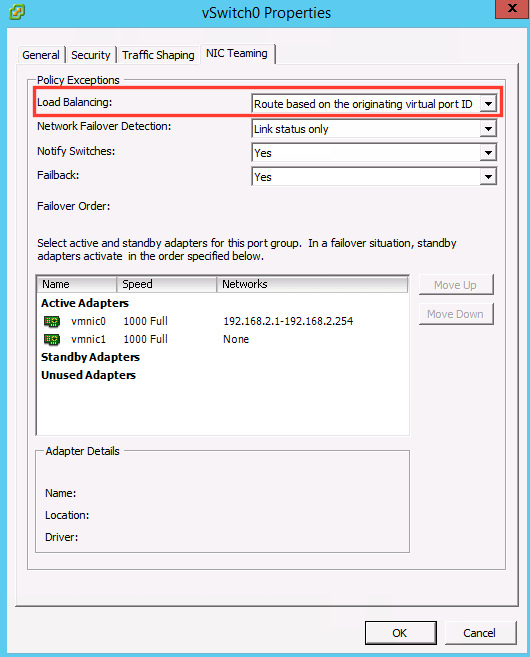Open the Load Balancing dropdown arrow

[488, 103]
